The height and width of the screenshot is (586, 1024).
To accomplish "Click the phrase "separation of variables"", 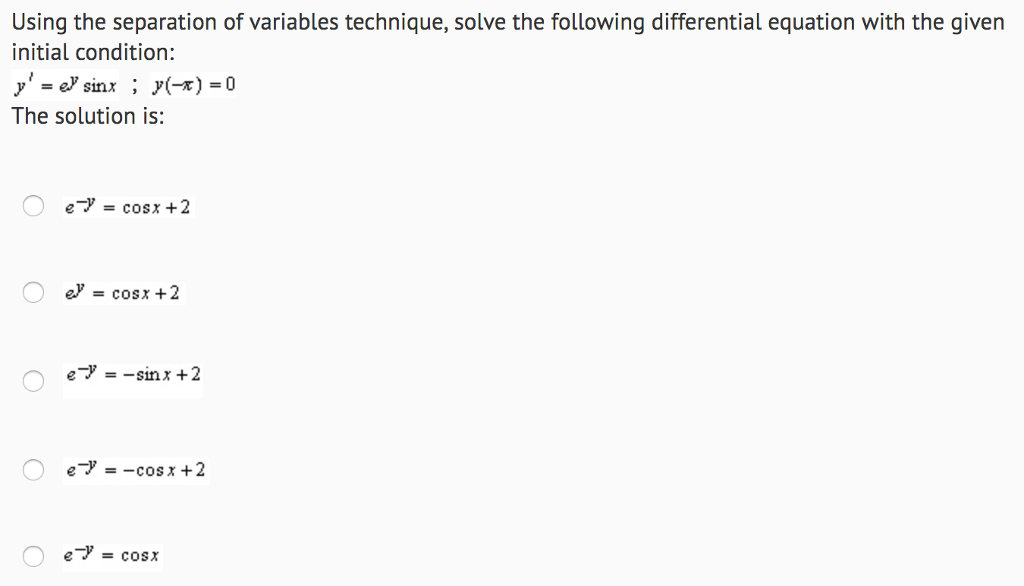I will tap(210, 22).
